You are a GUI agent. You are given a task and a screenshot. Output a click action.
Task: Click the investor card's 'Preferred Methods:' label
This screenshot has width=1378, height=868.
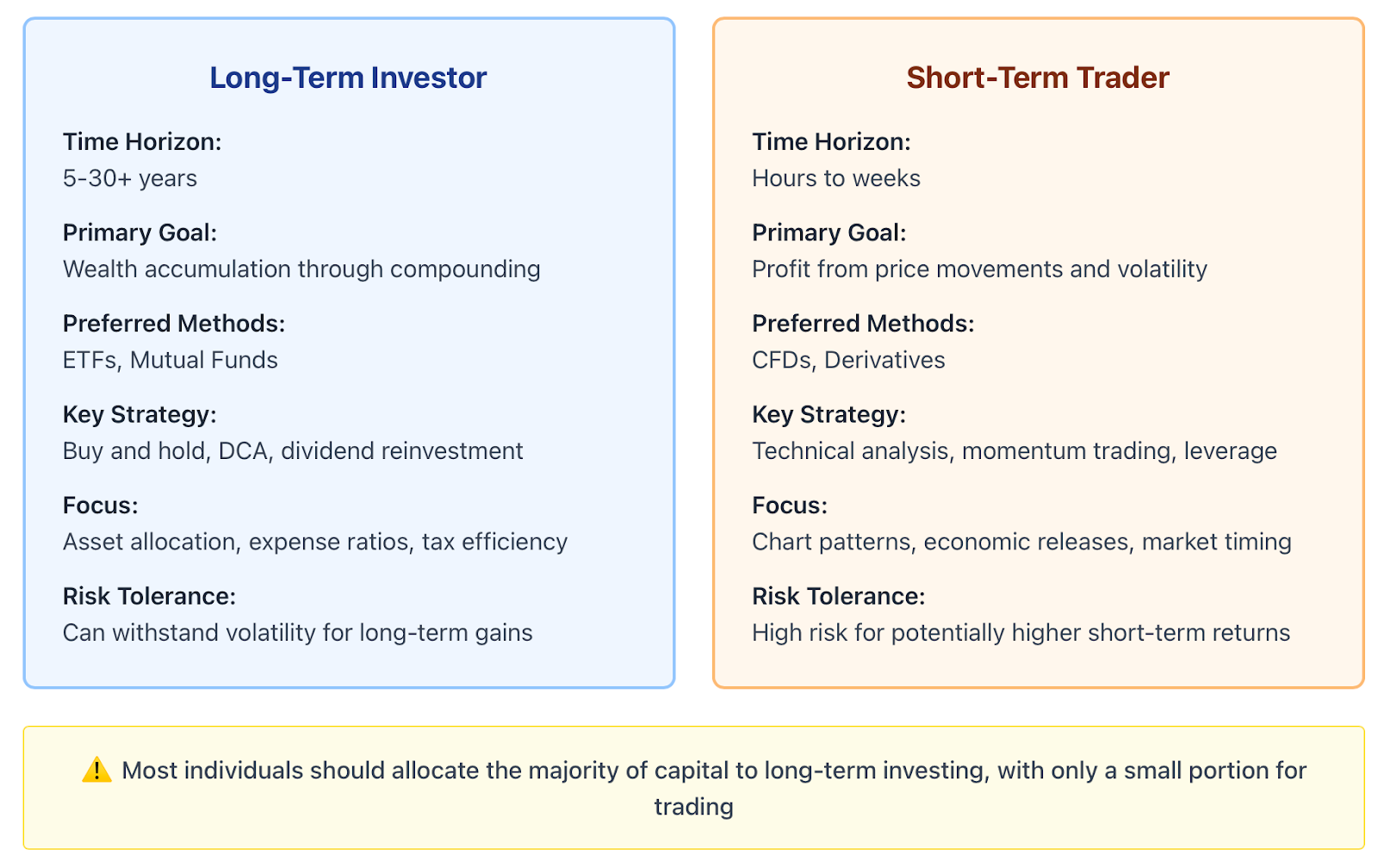(174, 324)
